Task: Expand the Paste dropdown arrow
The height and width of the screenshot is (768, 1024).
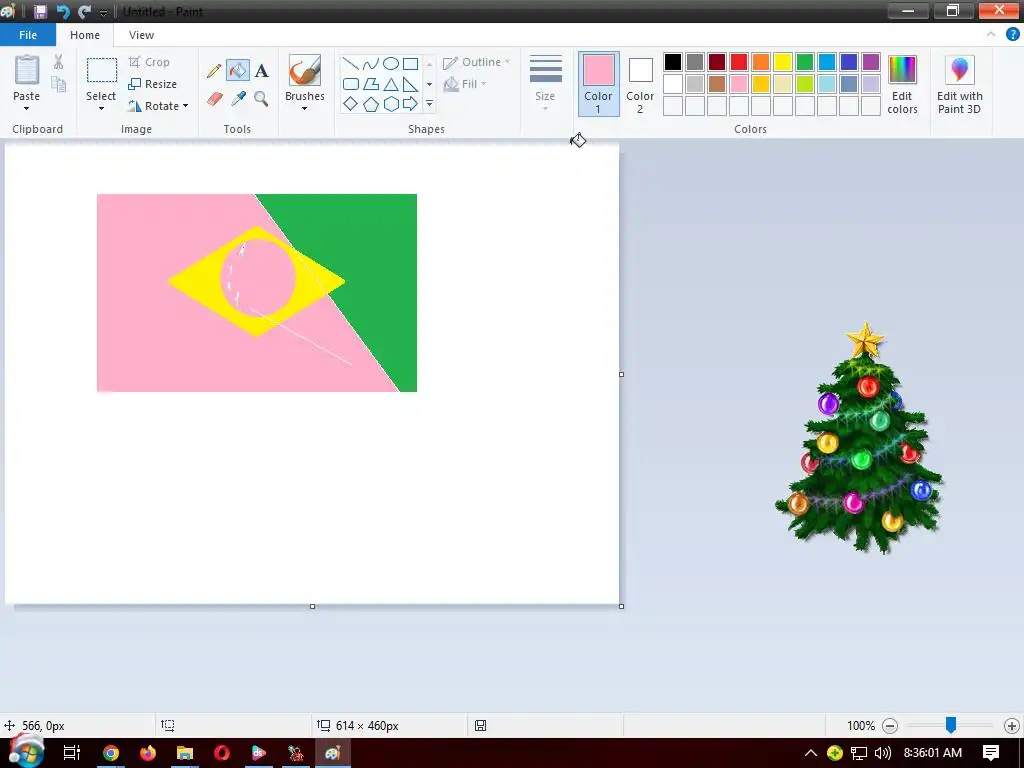Action: click(x=26, y=108)
